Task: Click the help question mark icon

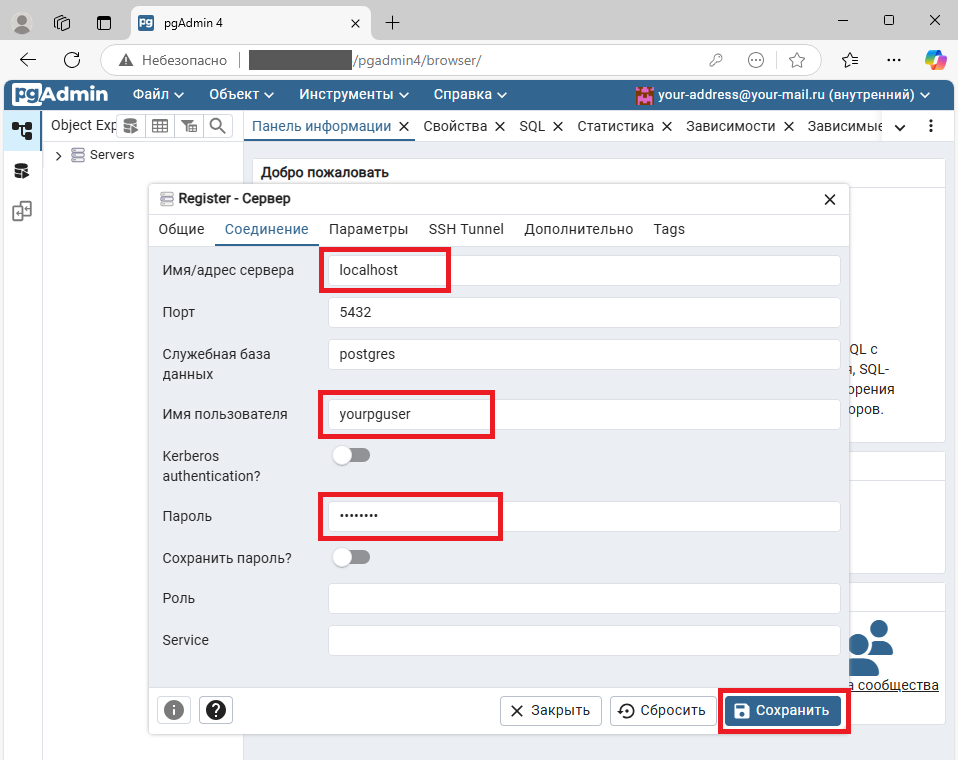Action: coord(216,710)
